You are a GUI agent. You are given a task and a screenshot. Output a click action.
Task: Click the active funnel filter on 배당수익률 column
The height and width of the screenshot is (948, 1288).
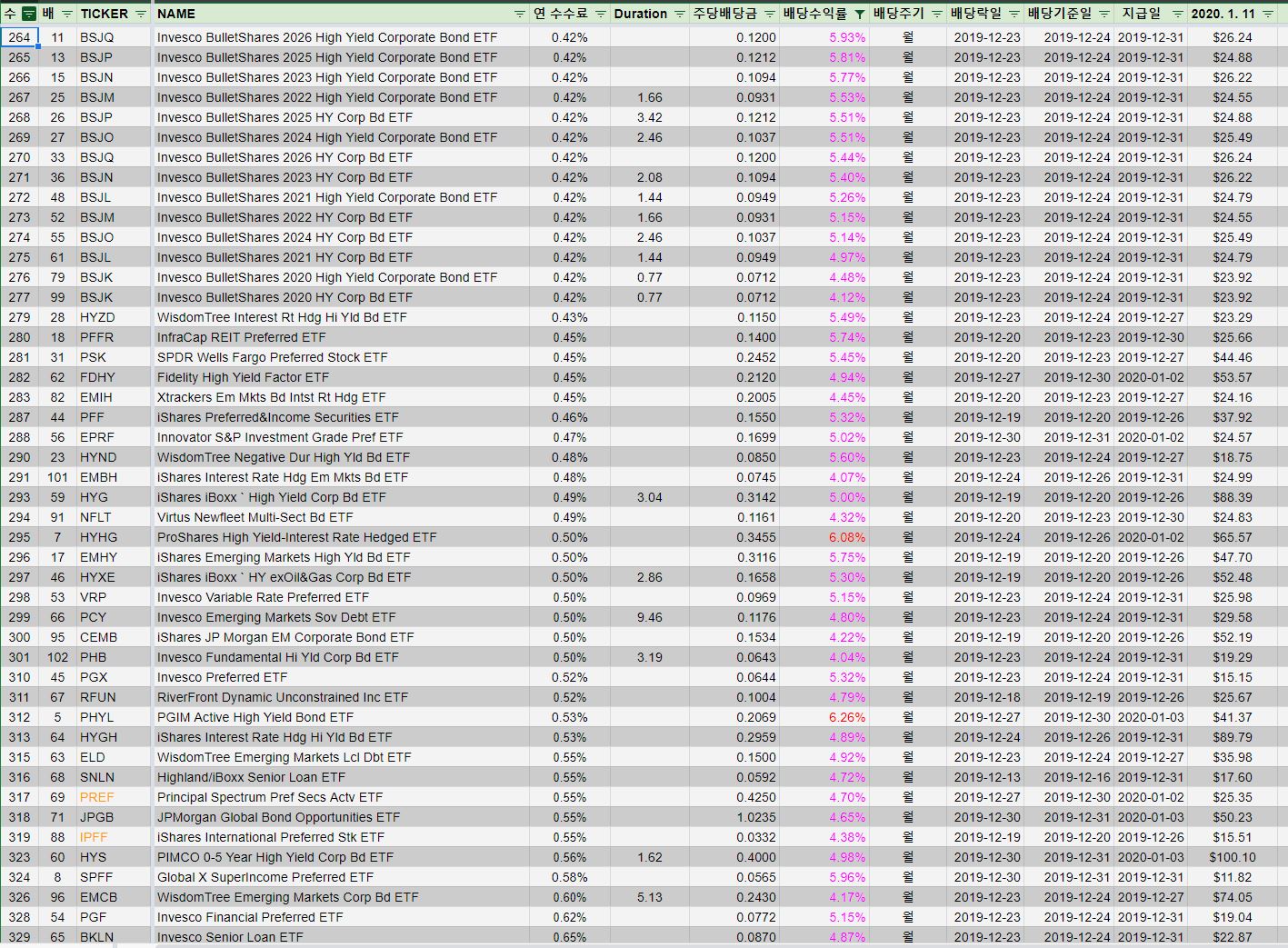(859, 14)
